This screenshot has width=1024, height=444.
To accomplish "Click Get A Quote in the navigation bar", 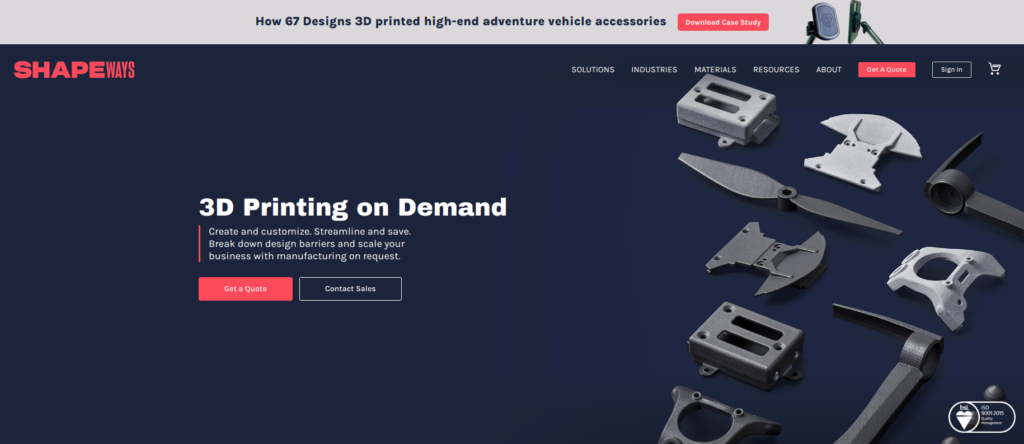I will [x=886, y=70].
